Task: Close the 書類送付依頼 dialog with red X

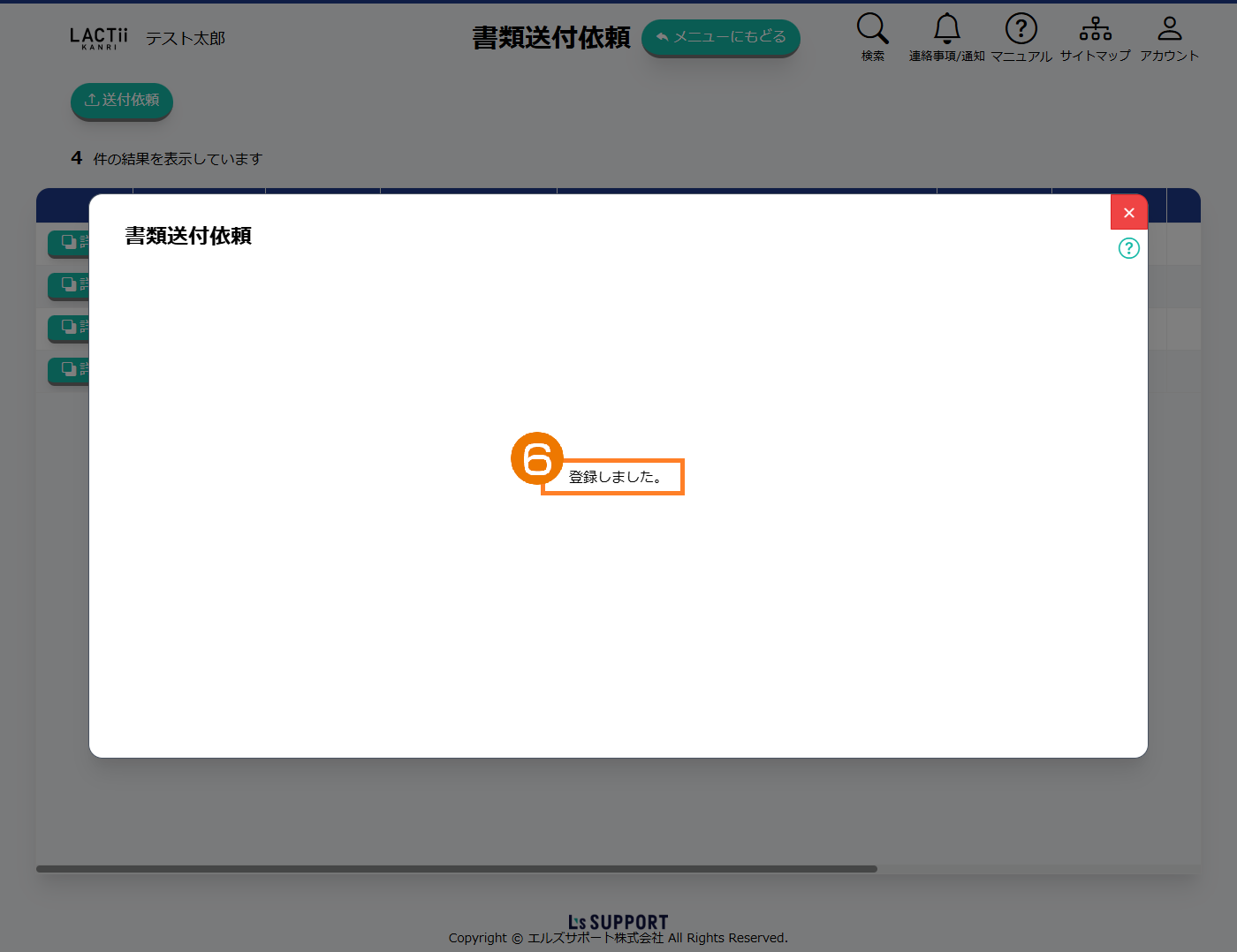Action: [x=1128, y=213]
